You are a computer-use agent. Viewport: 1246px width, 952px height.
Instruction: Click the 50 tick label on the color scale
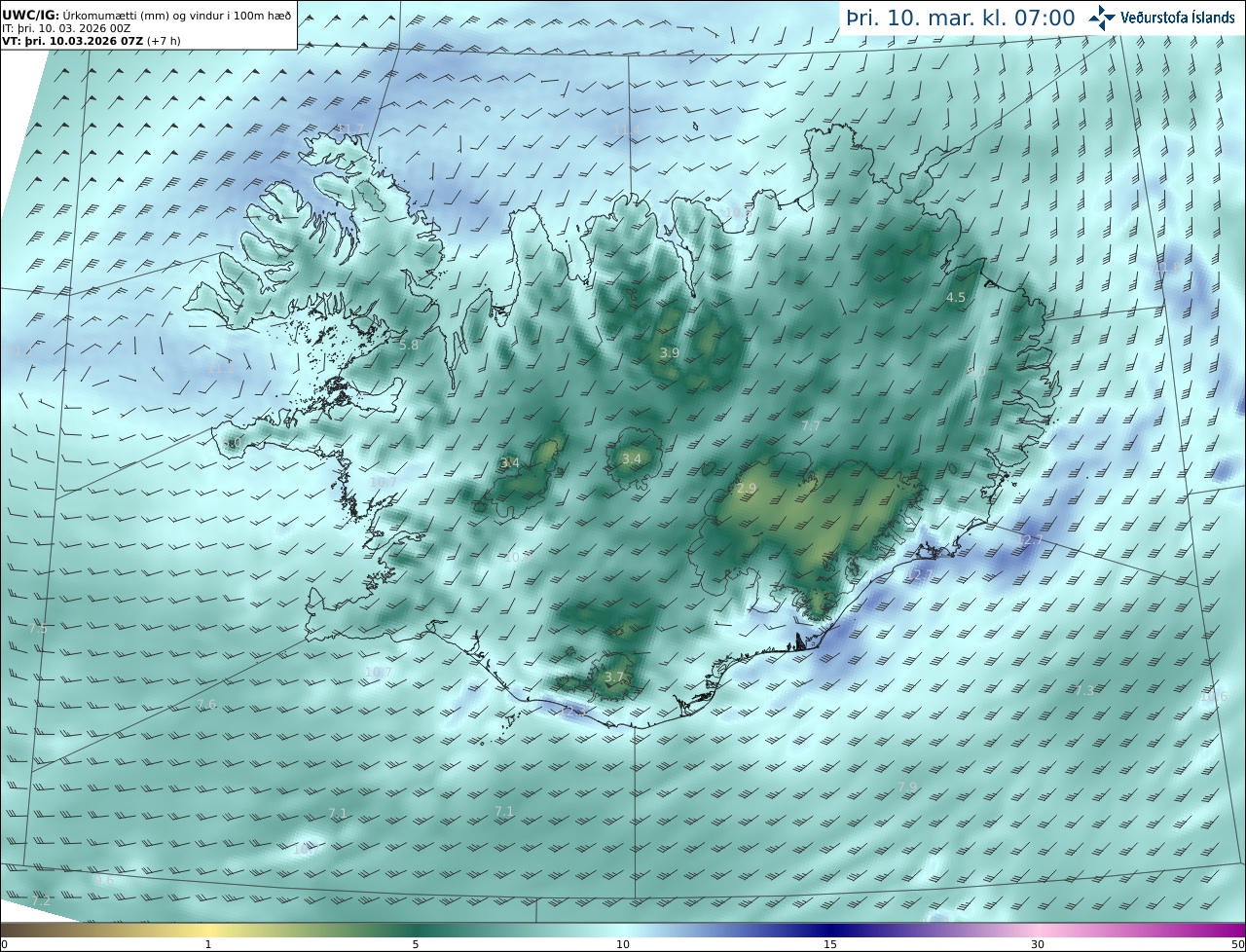(x=1238, y=944)
